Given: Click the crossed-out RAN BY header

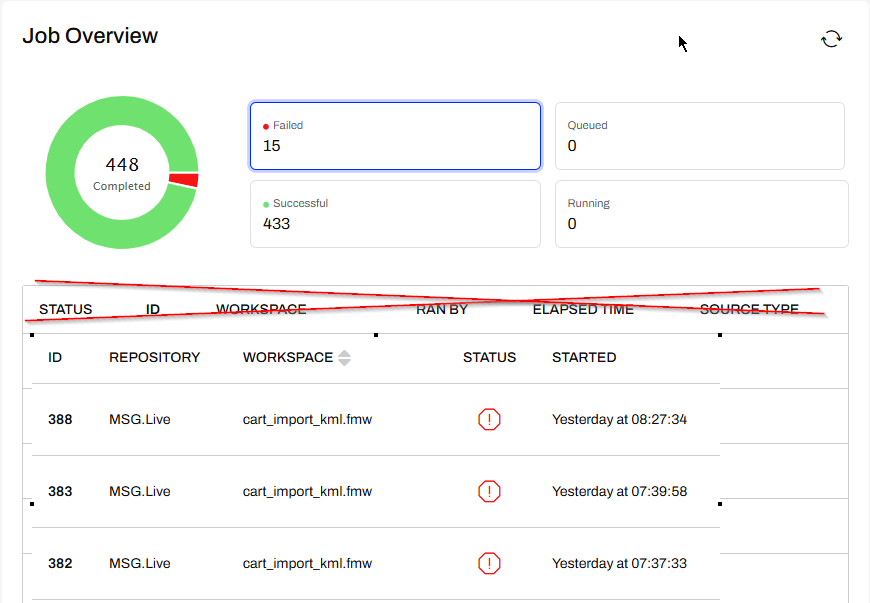Looking at the screenshot, I should 442,310.
